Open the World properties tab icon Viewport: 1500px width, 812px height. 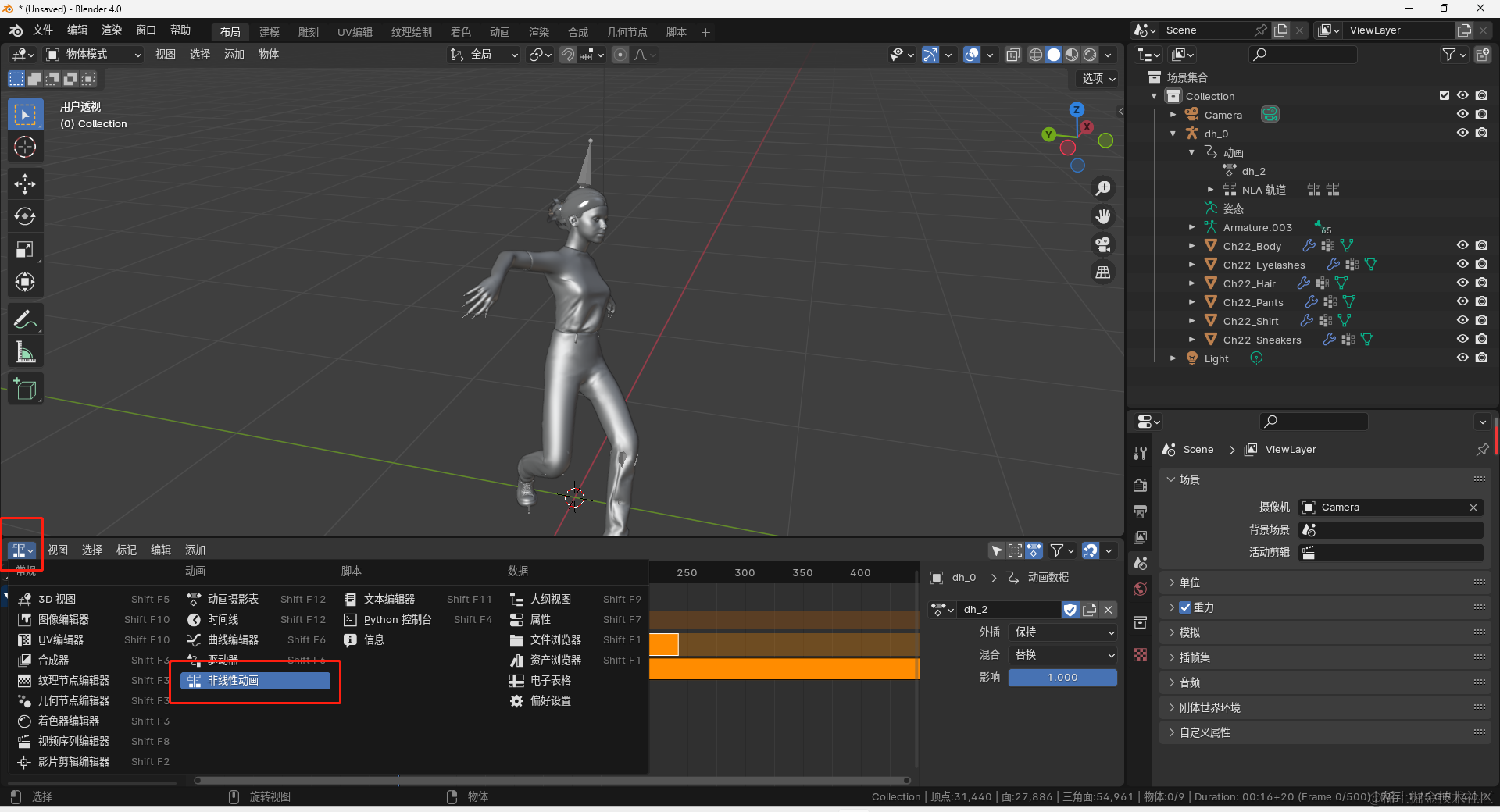(1140, 589)
